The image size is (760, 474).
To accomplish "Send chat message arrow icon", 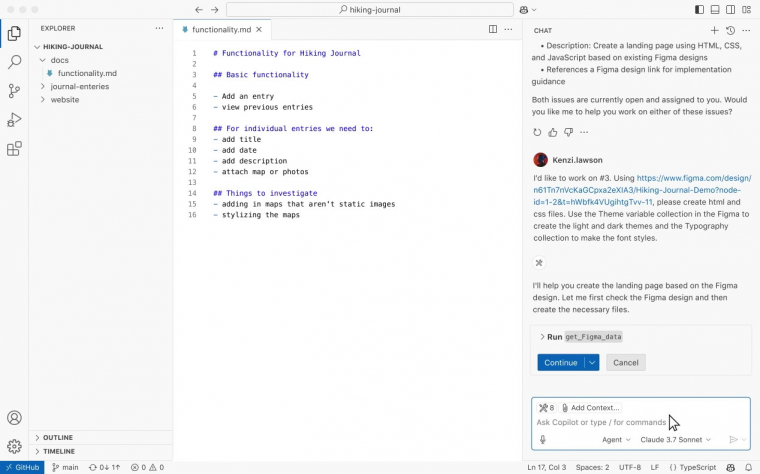I will click(x=733, y=440).
